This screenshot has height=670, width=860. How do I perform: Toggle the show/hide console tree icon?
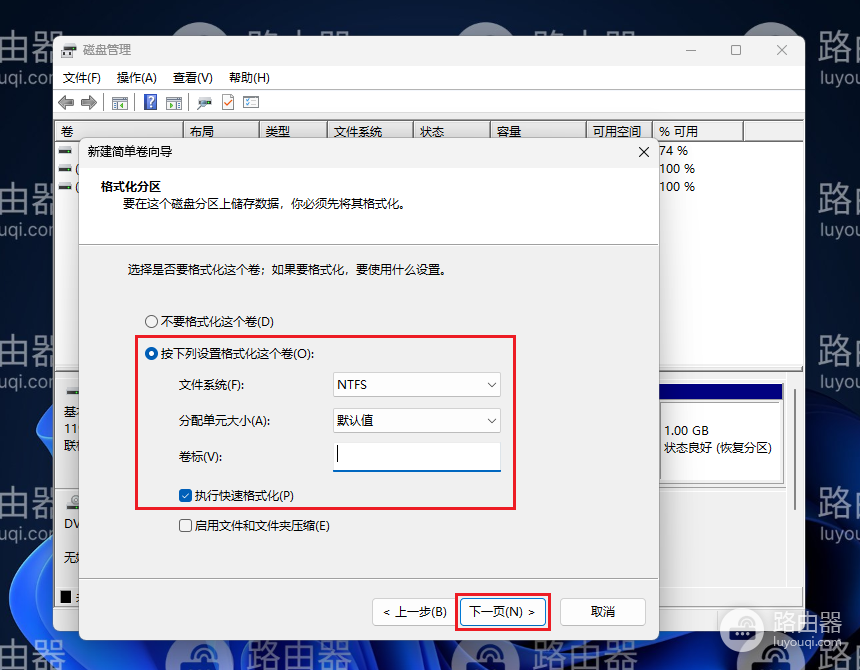[120, 103]
